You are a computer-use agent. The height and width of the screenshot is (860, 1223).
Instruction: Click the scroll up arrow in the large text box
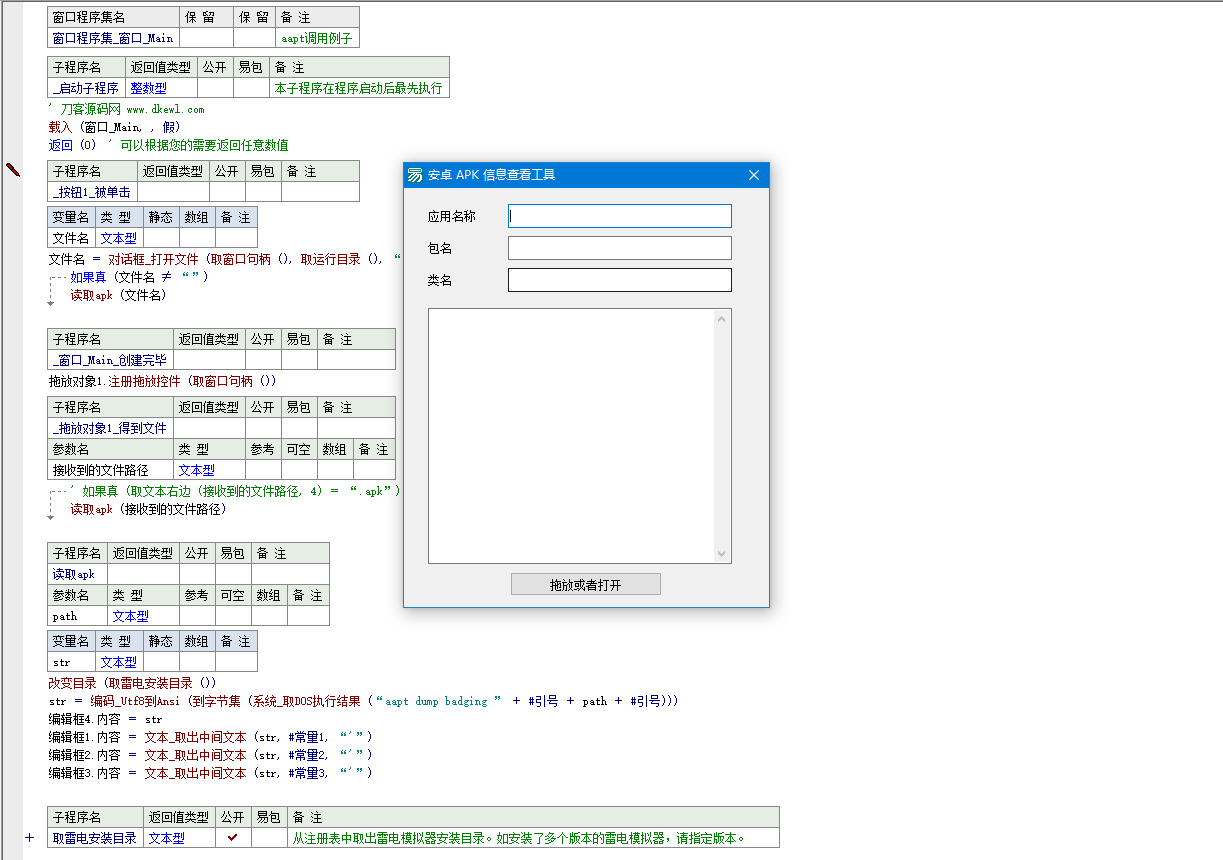pyautogui.click(x=721, y=320)
